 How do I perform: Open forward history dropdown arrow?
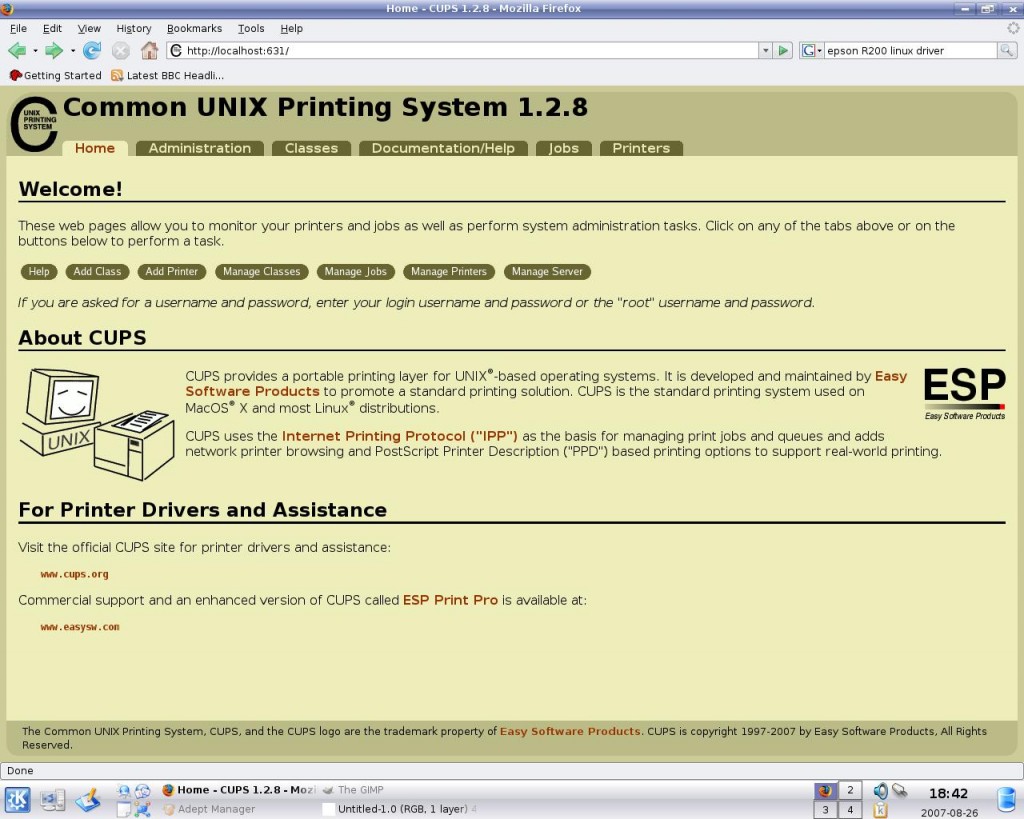click(72, 50)
